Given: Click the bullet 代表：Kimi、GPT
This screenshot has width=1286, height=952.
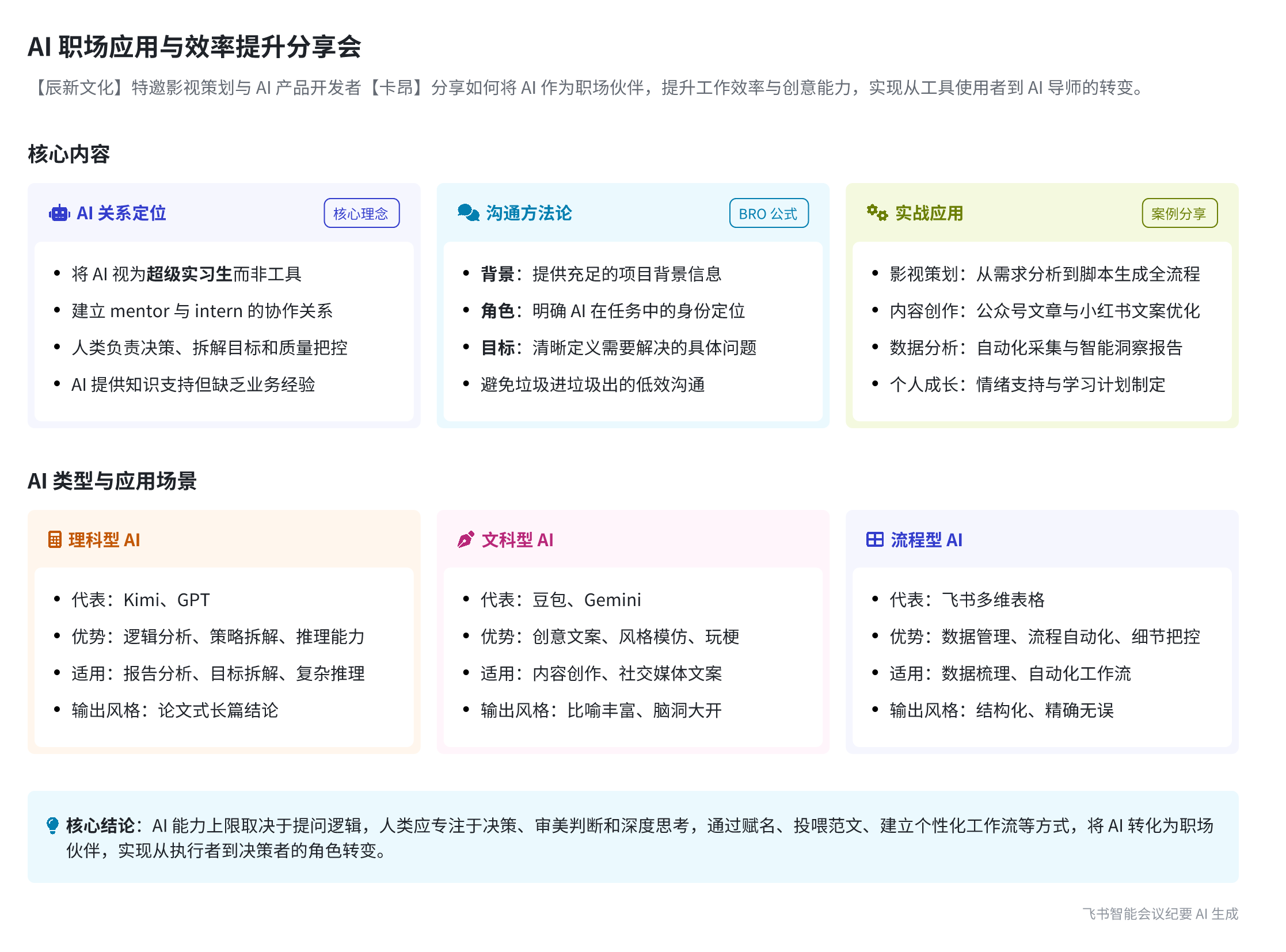Looking at the screenshot, I should coord(140,600).
